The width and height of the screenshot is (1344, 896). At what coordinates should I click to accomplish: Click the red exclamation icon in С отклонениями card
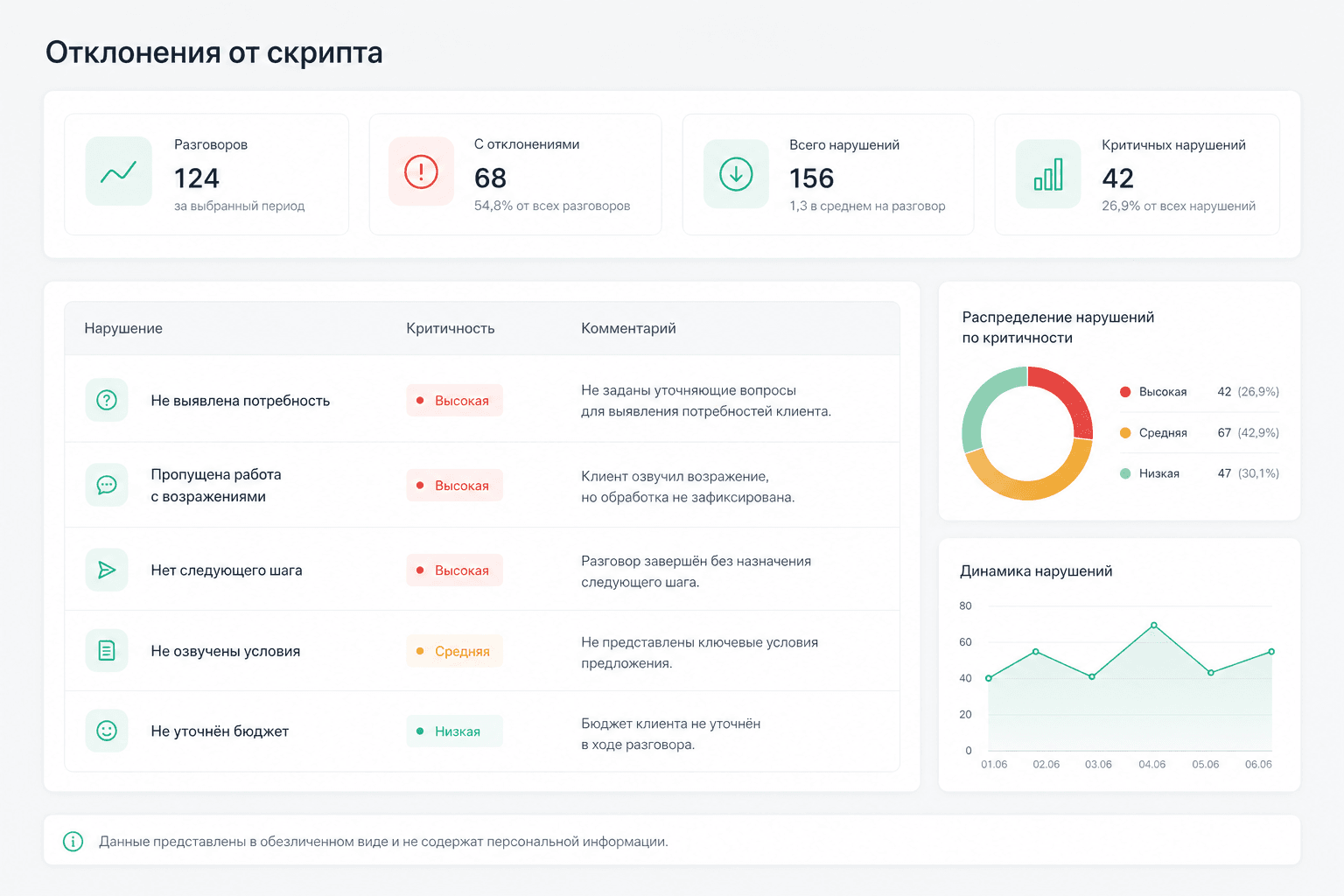pos(421,171)
